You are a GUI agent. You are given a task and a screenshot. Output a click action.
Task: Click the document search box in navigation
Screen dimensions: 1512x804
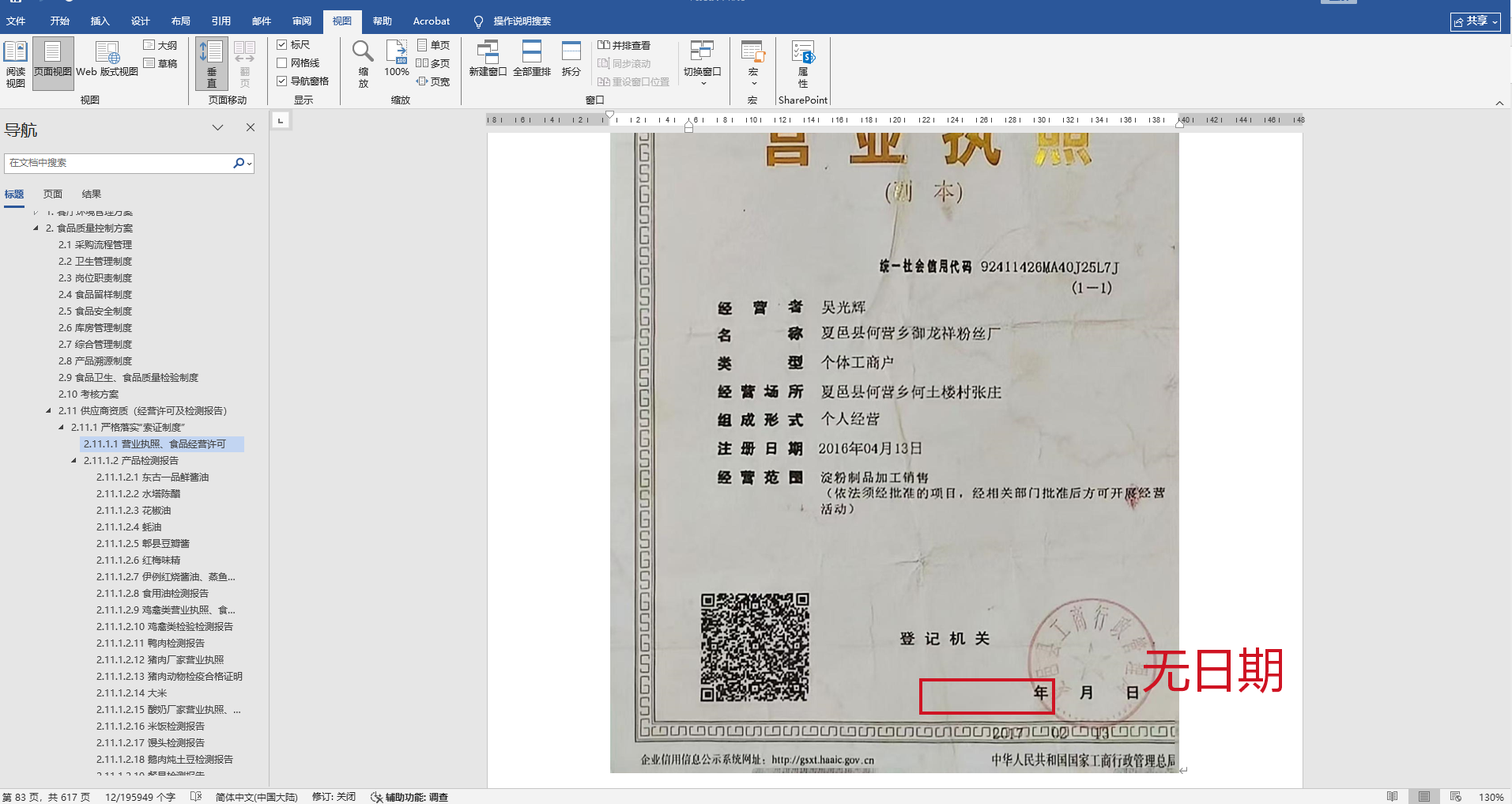pyautogui.click(x=119, y=163)
